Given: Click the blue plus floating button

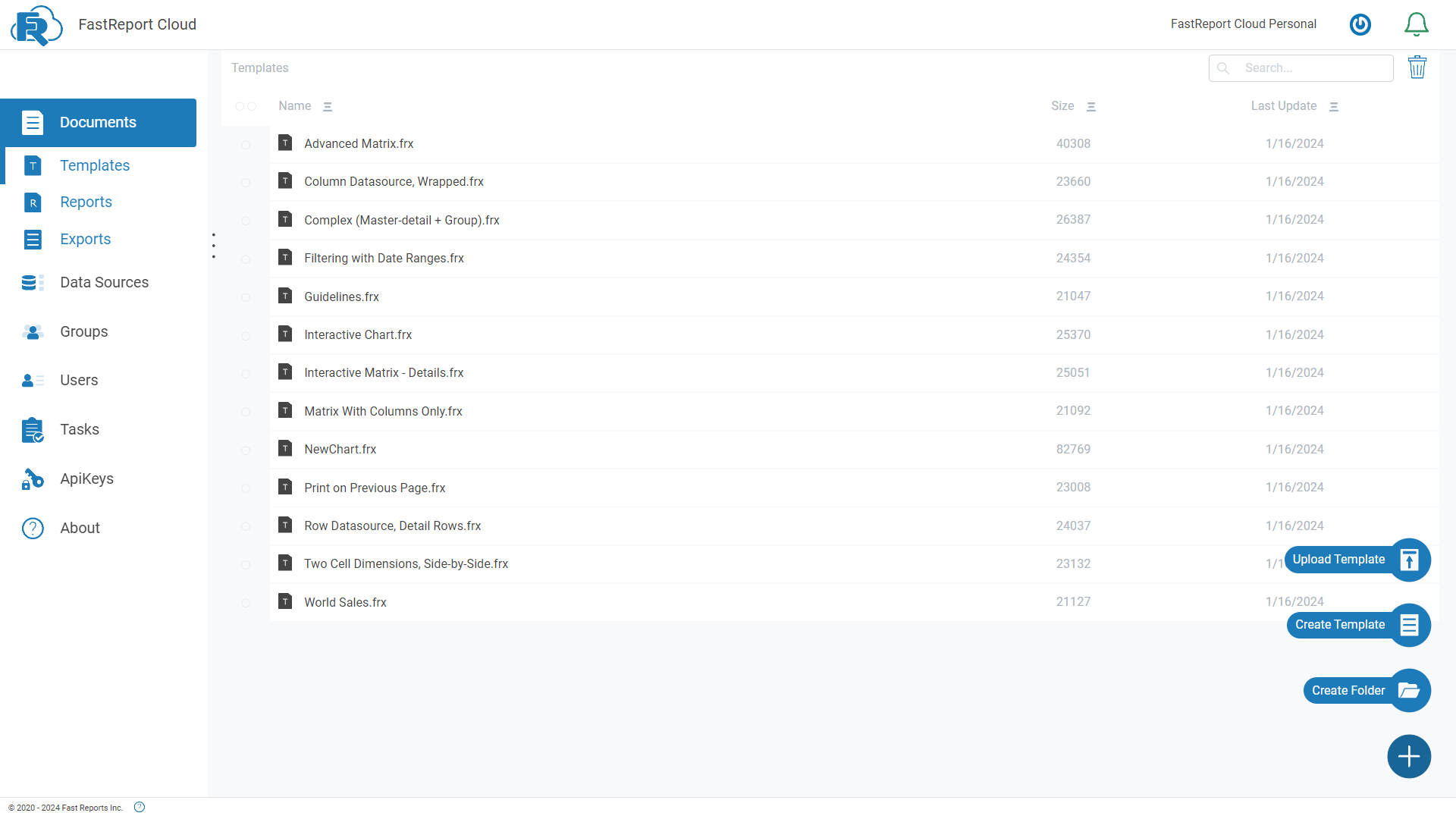Looking at the screenshot, I should click(x=1409, y=756).
